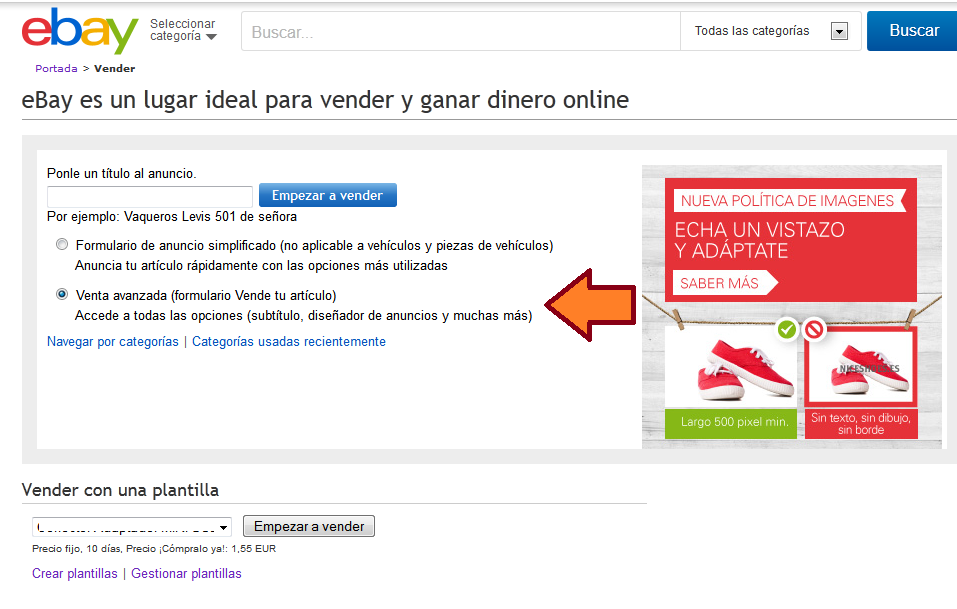Click the SABER MÁS banner button

coord(719,283)
